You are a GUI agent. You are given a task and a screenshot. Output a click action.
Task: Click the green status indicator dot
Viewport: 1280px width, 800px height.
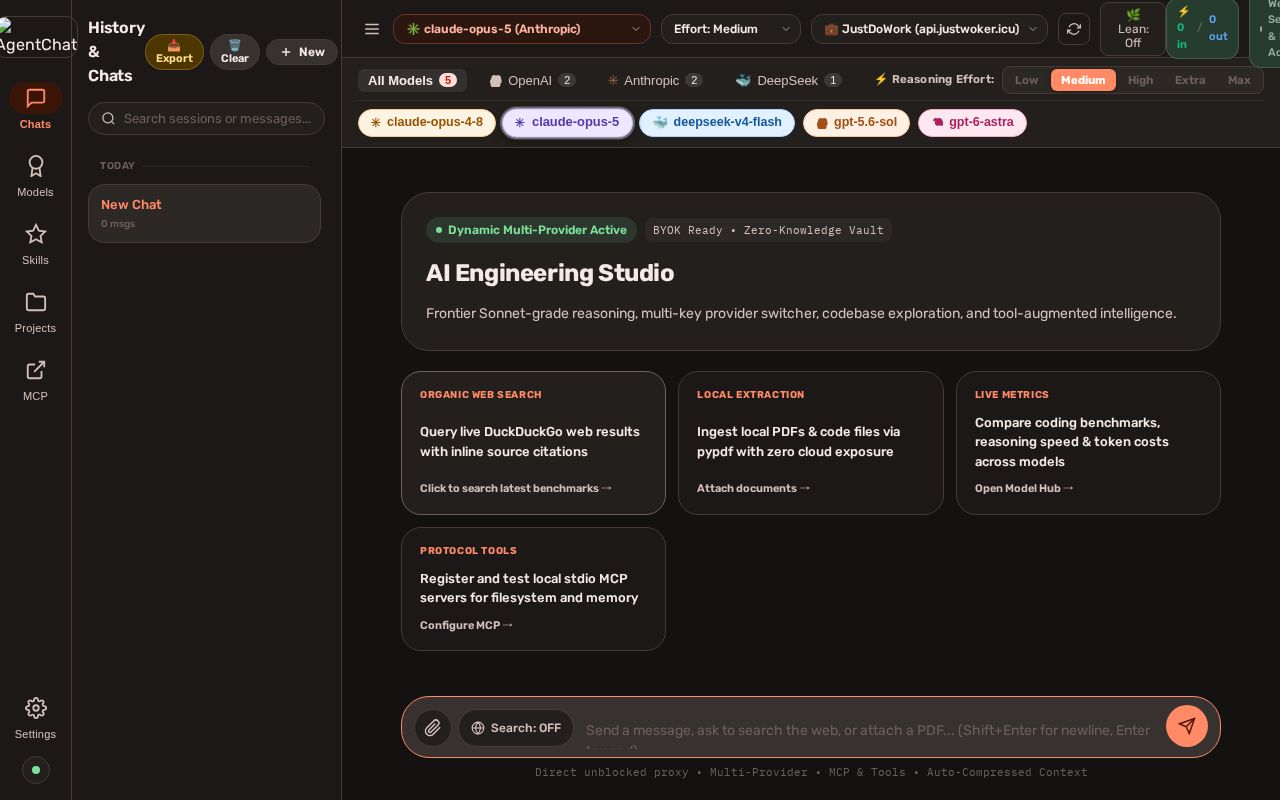pos(36,770)
